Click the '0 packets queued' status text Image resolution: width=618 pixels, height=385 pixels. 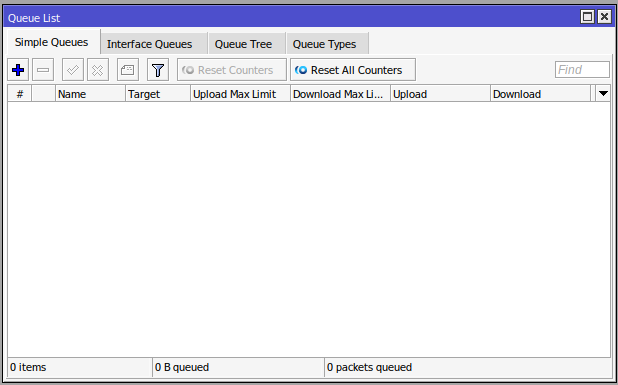(x=369, y=367)
